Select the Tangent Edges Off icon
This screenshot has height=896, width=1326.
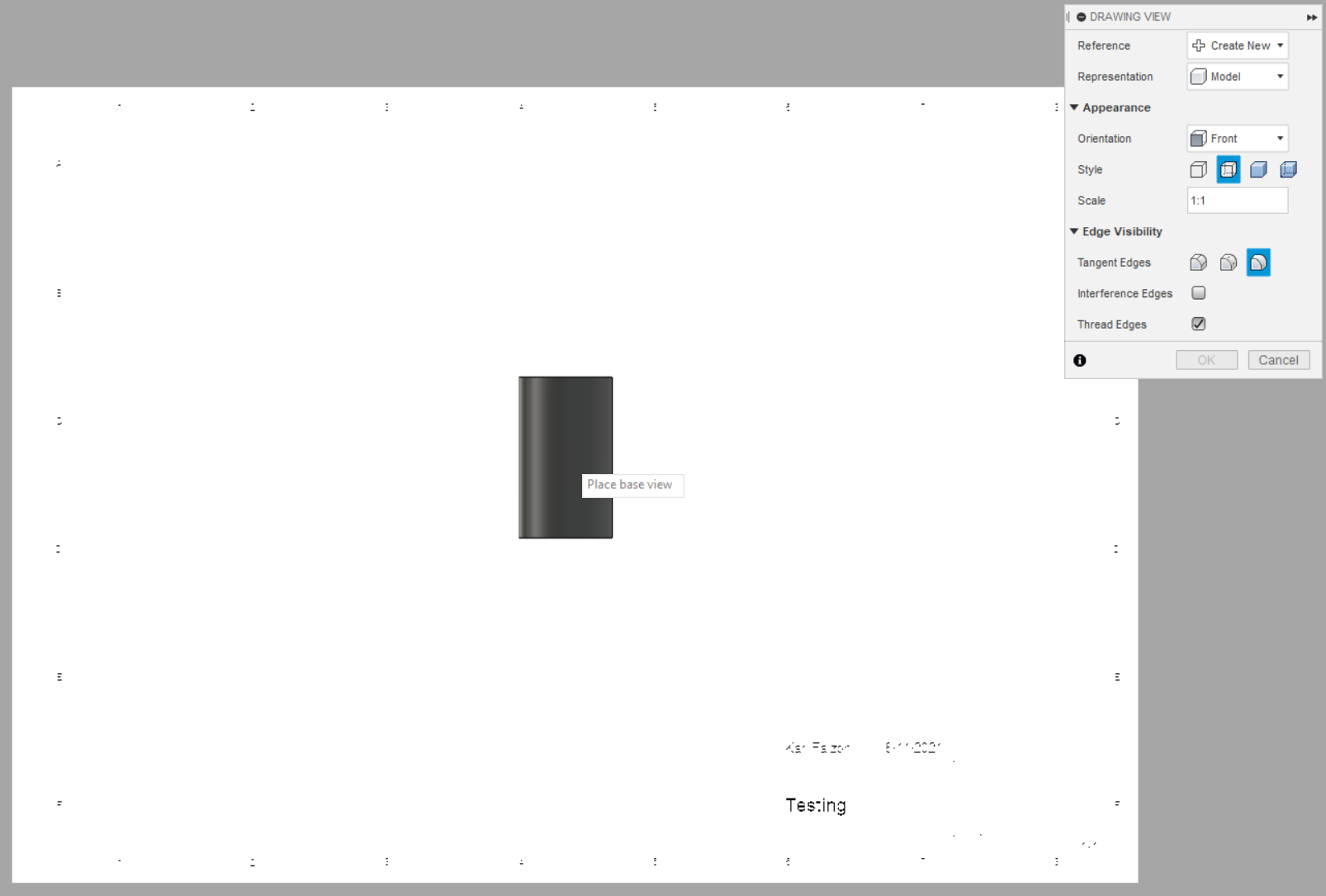(1258, 262)
